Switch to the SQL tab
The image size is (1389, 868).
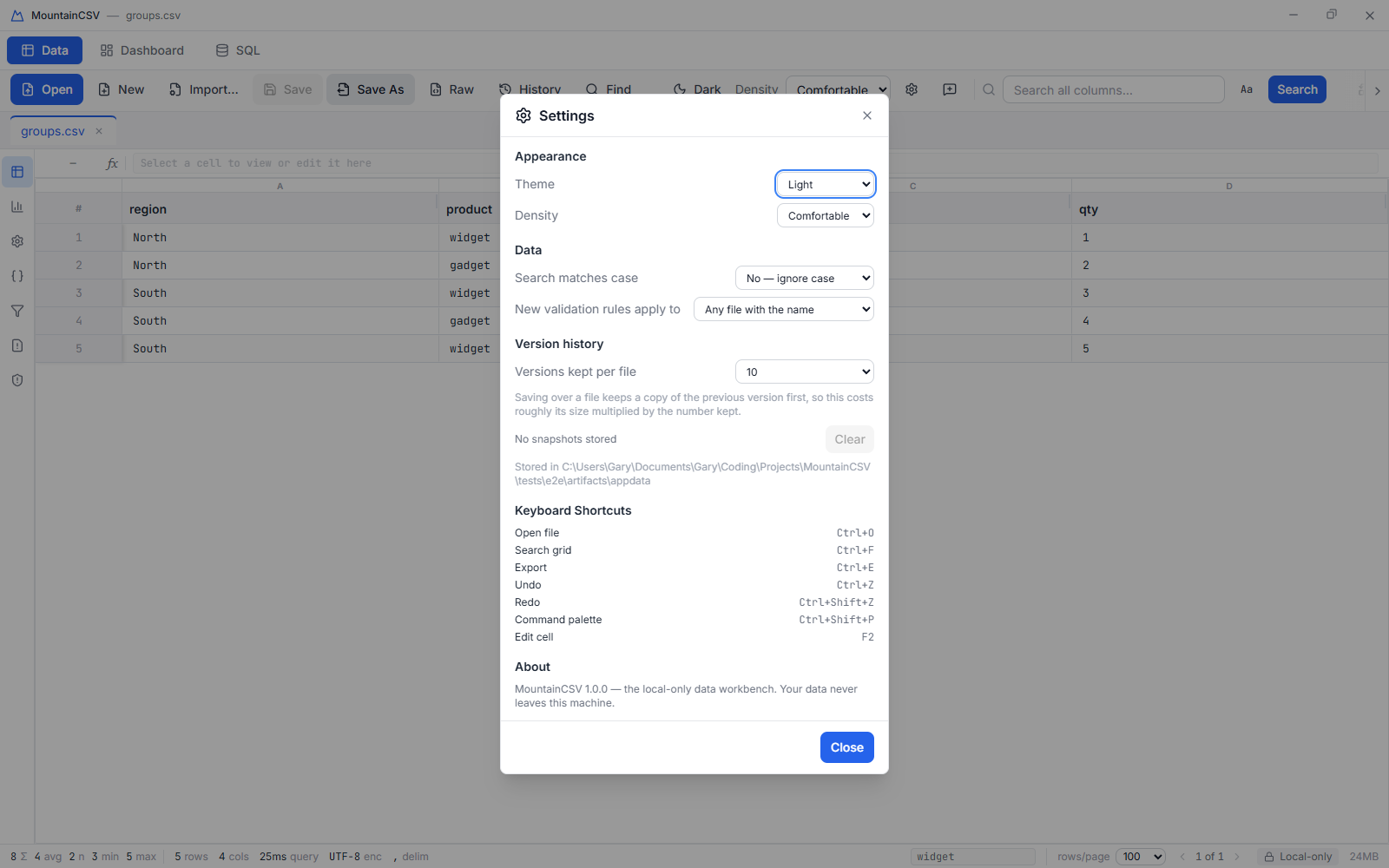[238, 50]
